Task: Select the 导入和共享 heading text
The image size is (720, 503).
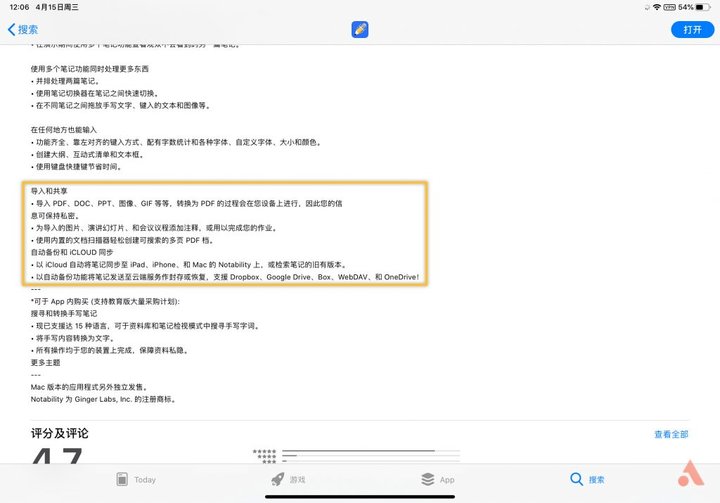Action: pos(49,191)
